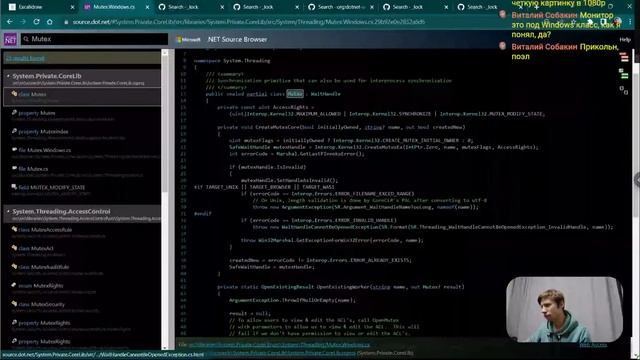Click the class icon beside MutexAccessRule
The height and width of the screenshot is (360, 640).
14,229
